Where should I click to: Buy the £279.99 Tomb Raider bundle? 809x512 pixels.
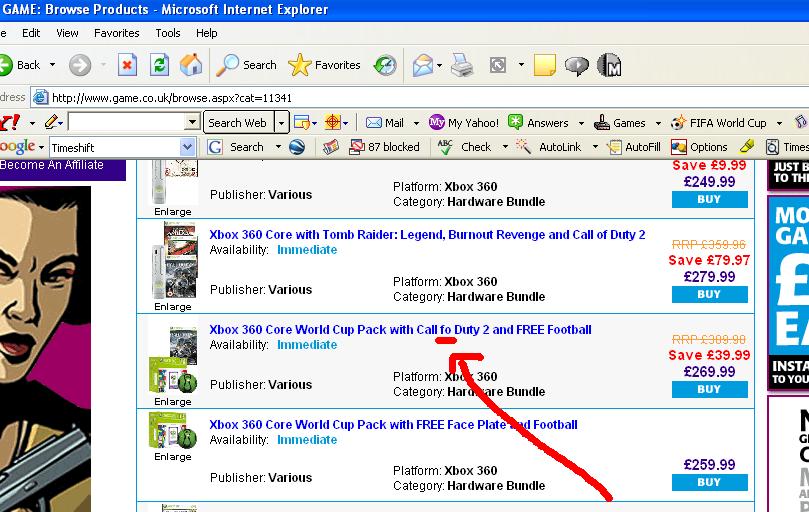point(709,294)
